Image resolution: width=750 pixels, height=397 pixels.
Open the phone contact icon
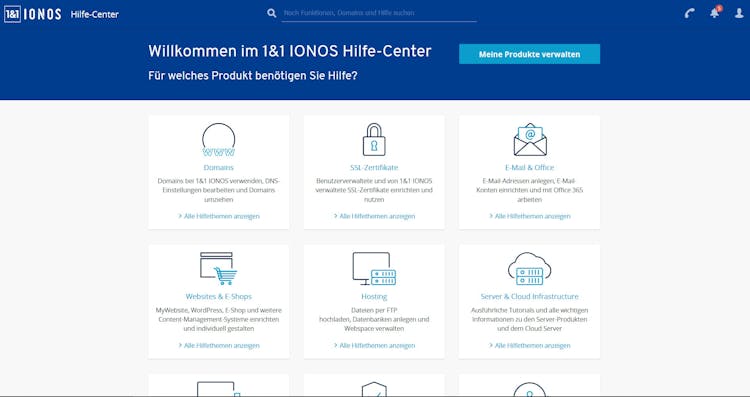coord(689,13)
